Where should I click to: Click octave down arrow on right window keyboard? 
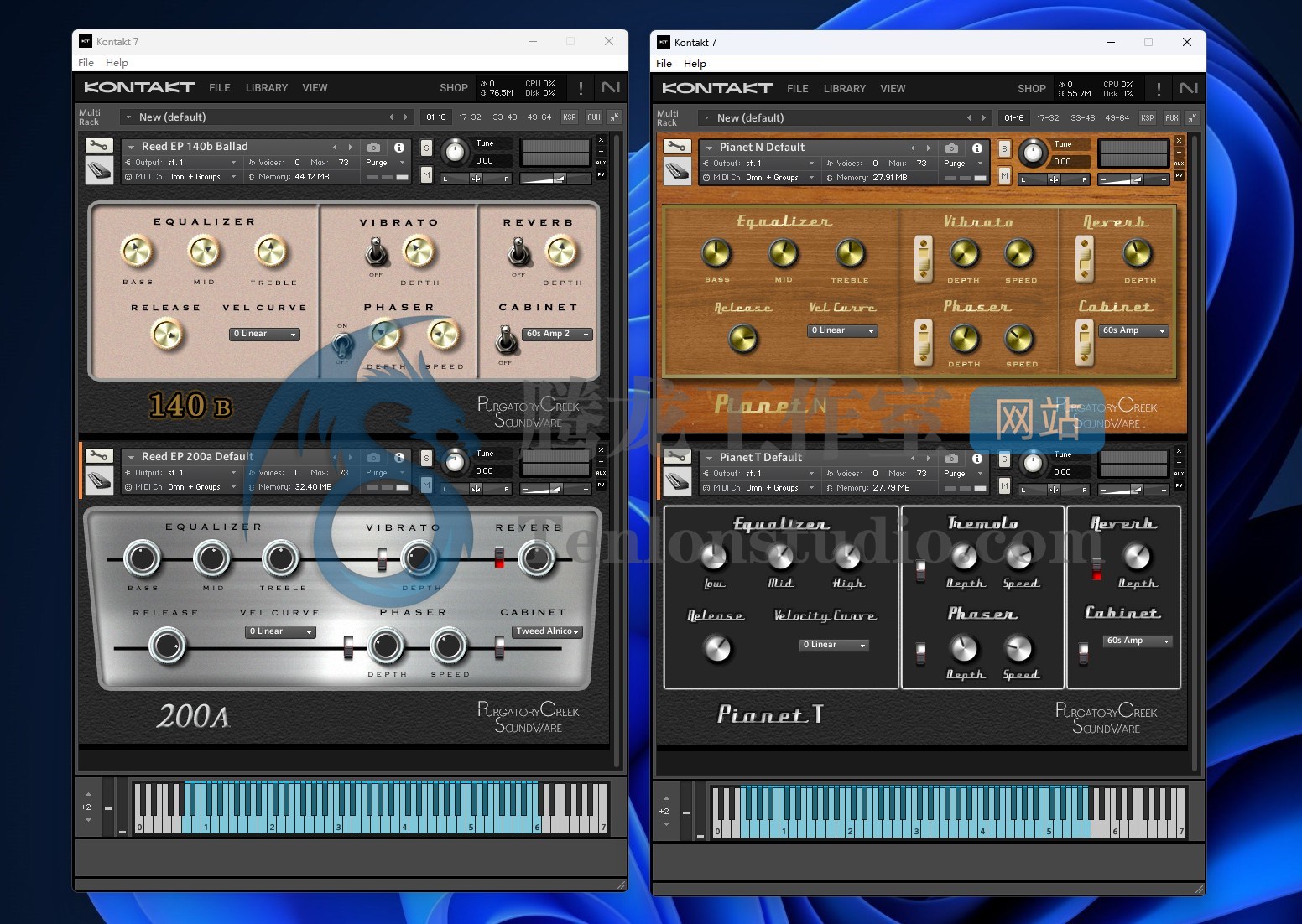pos(666,824)
